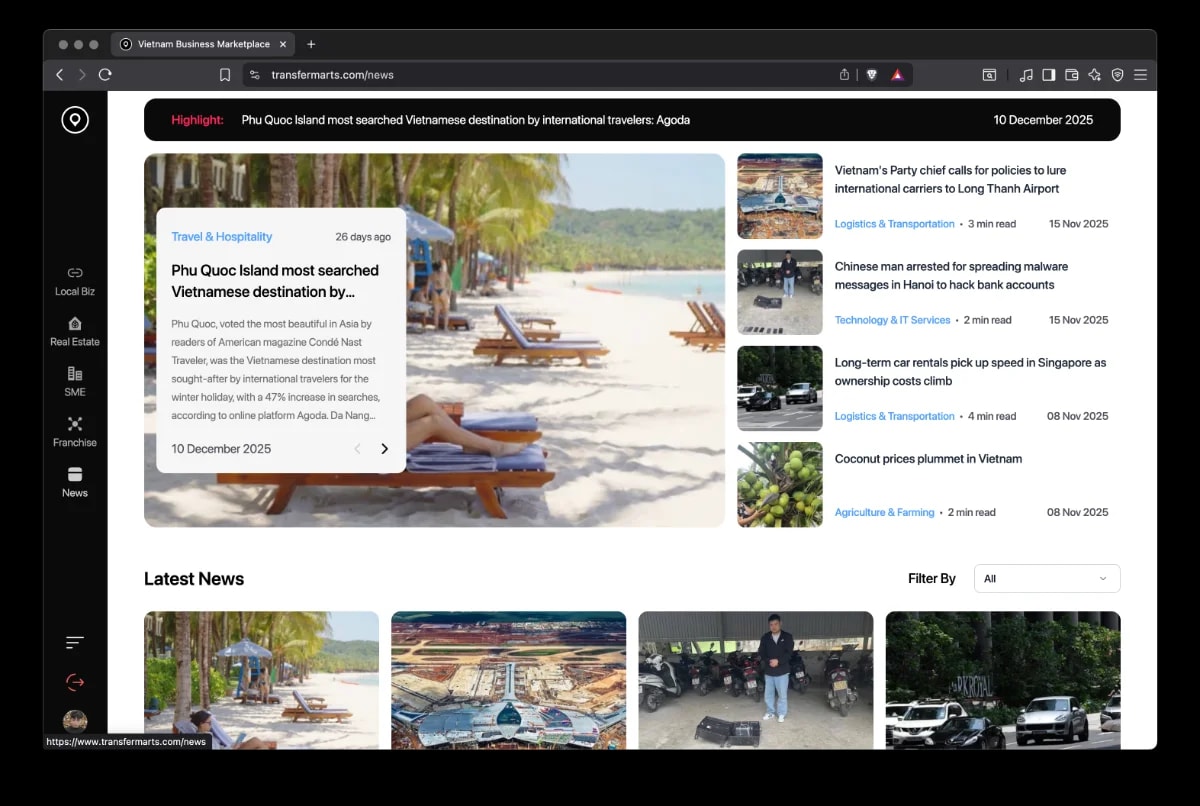
Task: Expand the hamburger menu in browser toolbar
Action: [1140, 74]
